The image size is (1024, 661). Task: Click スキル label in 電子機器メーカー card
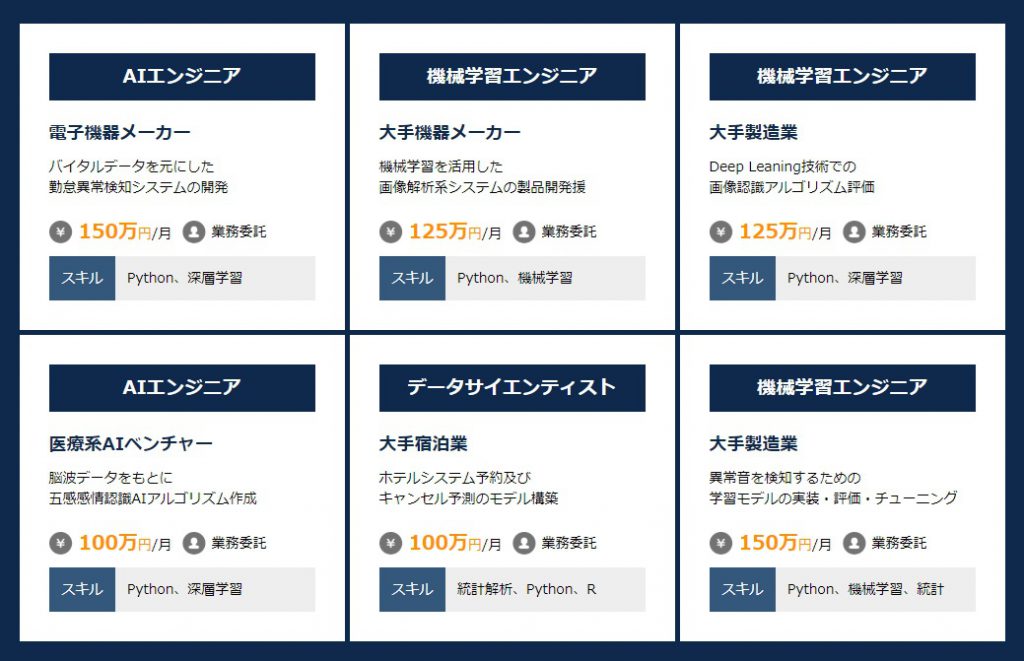pos(82,278)
